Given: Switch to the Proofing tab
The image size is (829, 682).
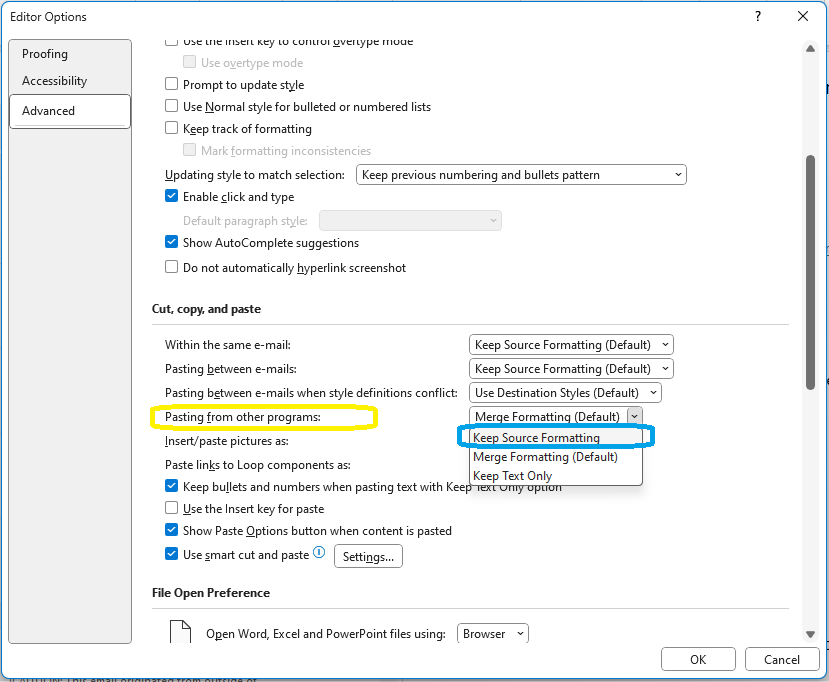Looking at the screenshot, I should [x=45, y=54].
